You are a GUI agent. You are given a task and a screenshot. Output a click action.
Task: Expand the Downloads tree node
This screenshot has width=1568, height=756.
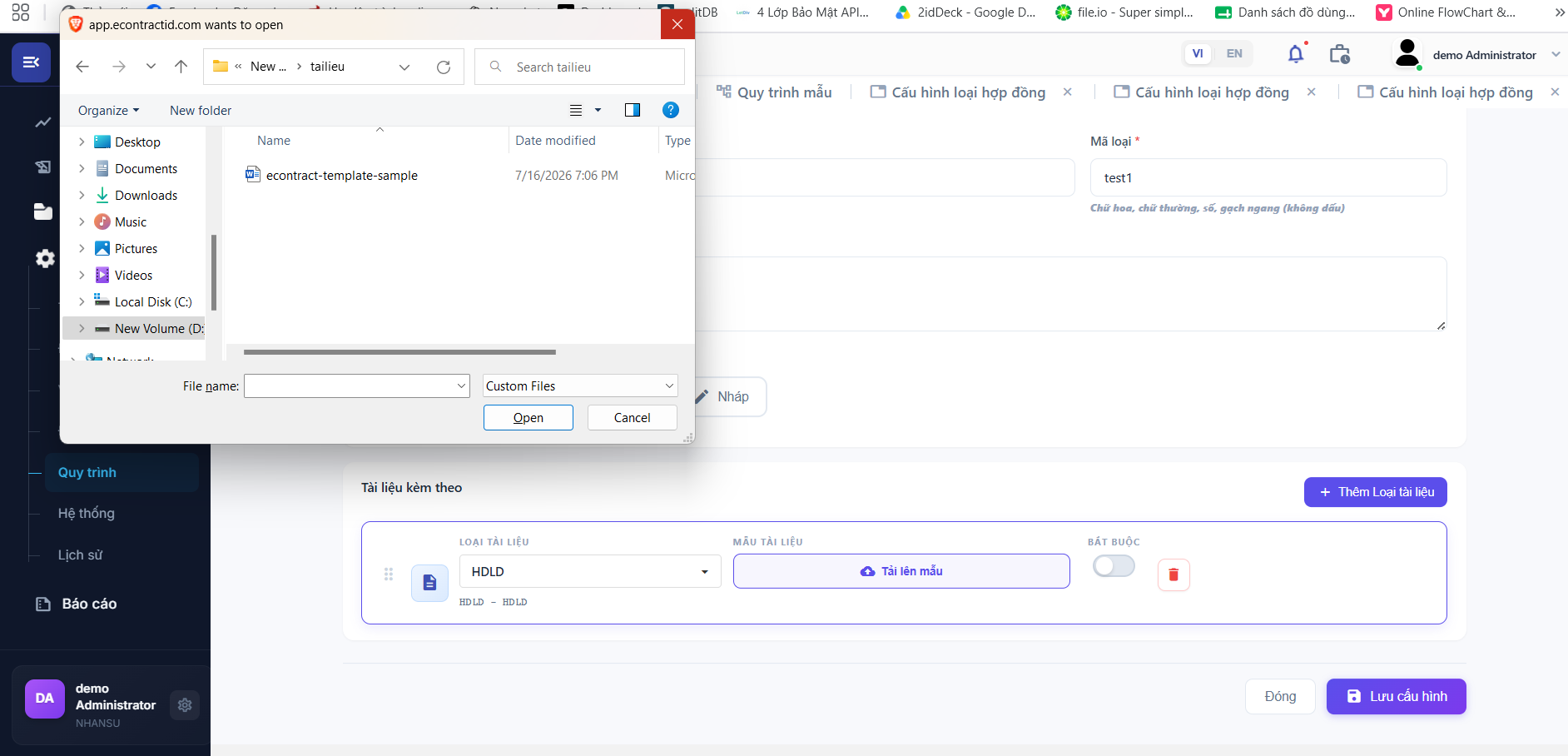coord(82,196)
